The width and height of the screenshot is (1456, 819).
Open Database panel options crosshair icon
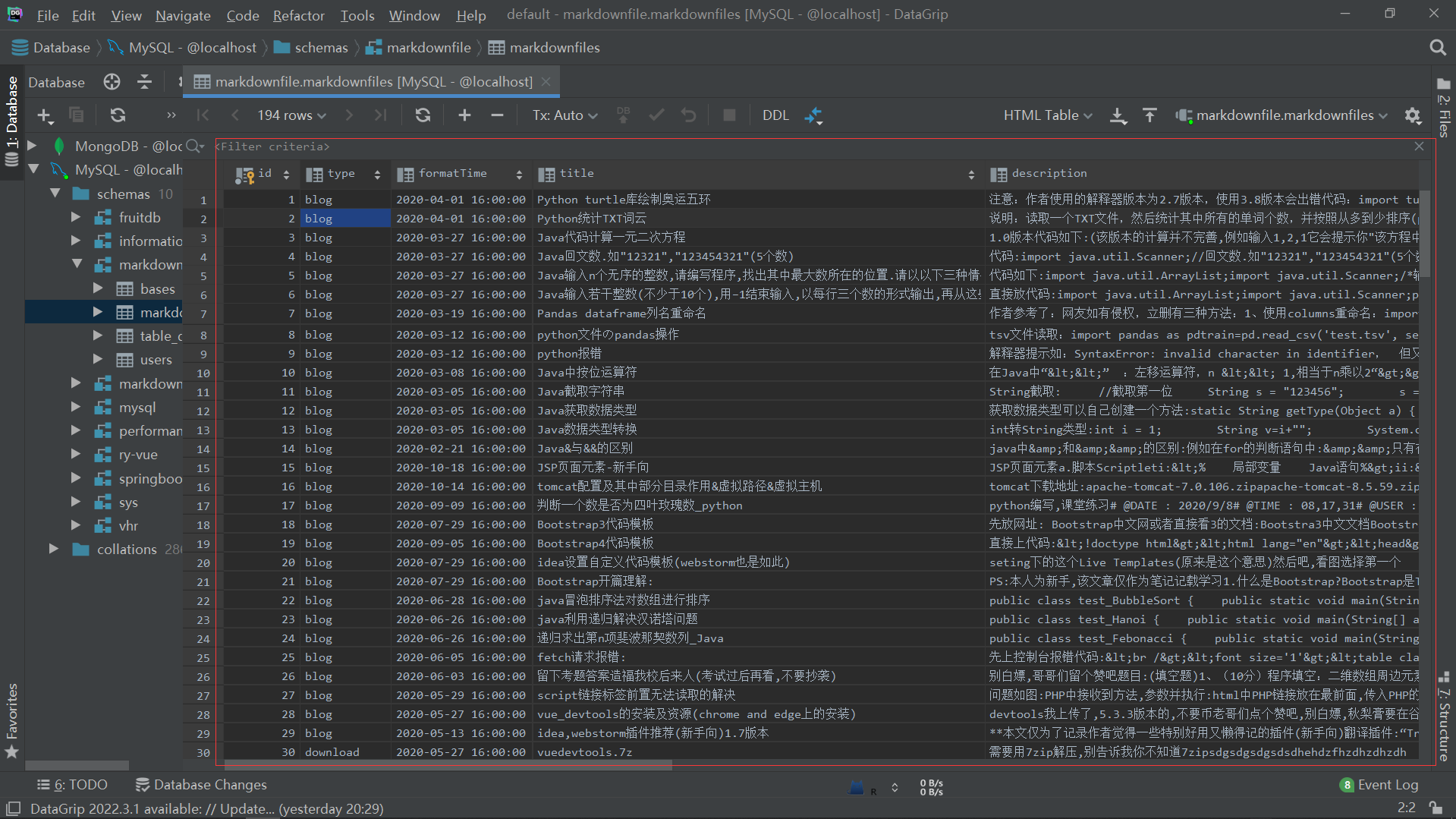112,82
